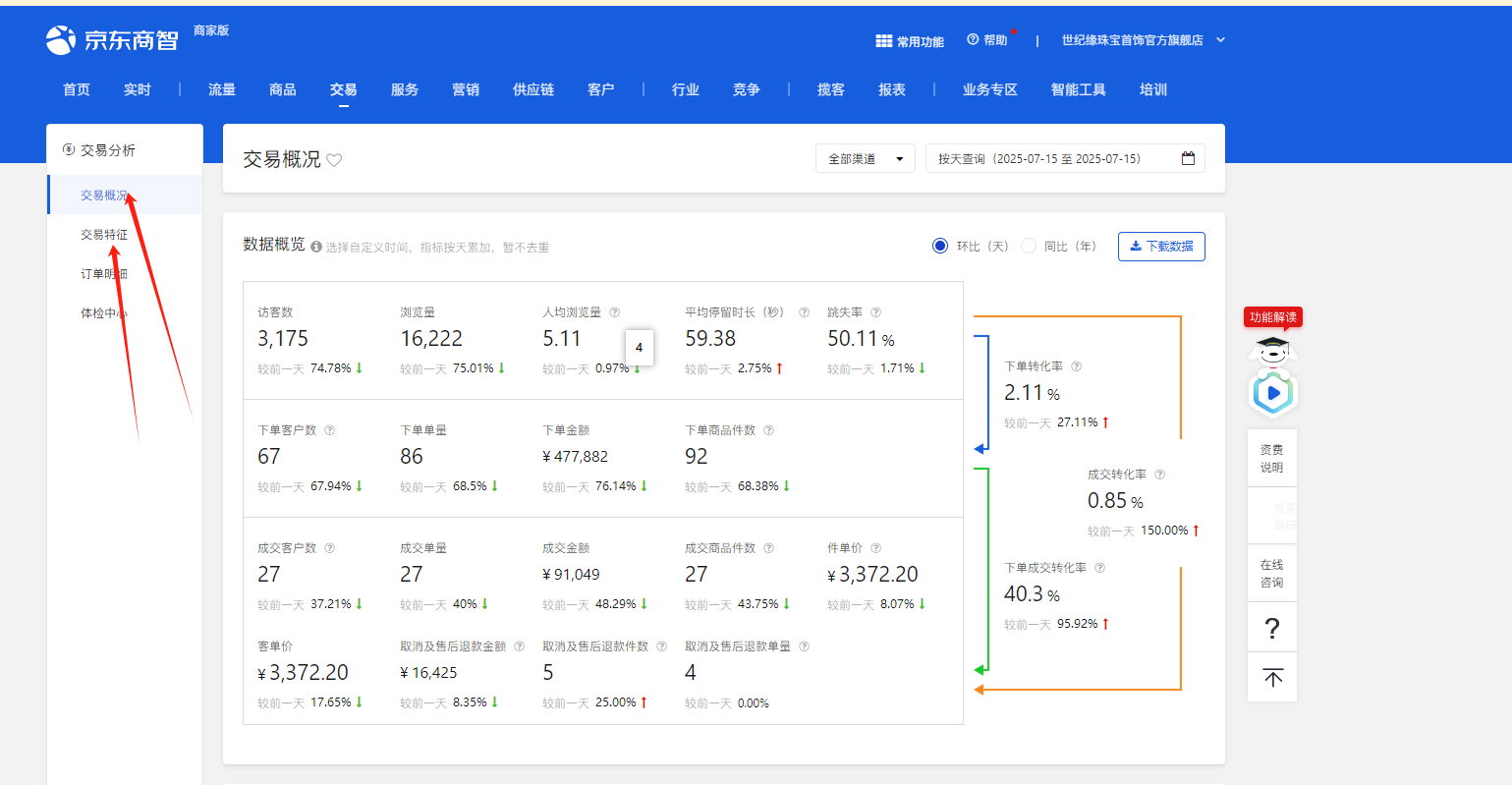Click the question mark help icon in right sidebar
This screenshot has height=785, width=1512.
tap(1272, 628)
